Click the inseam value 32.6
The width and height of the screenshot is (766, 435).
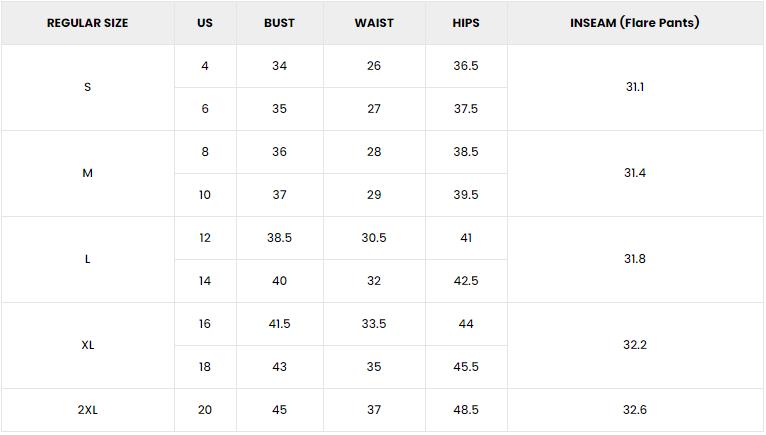pyautogui.click(x=634, y=410)
